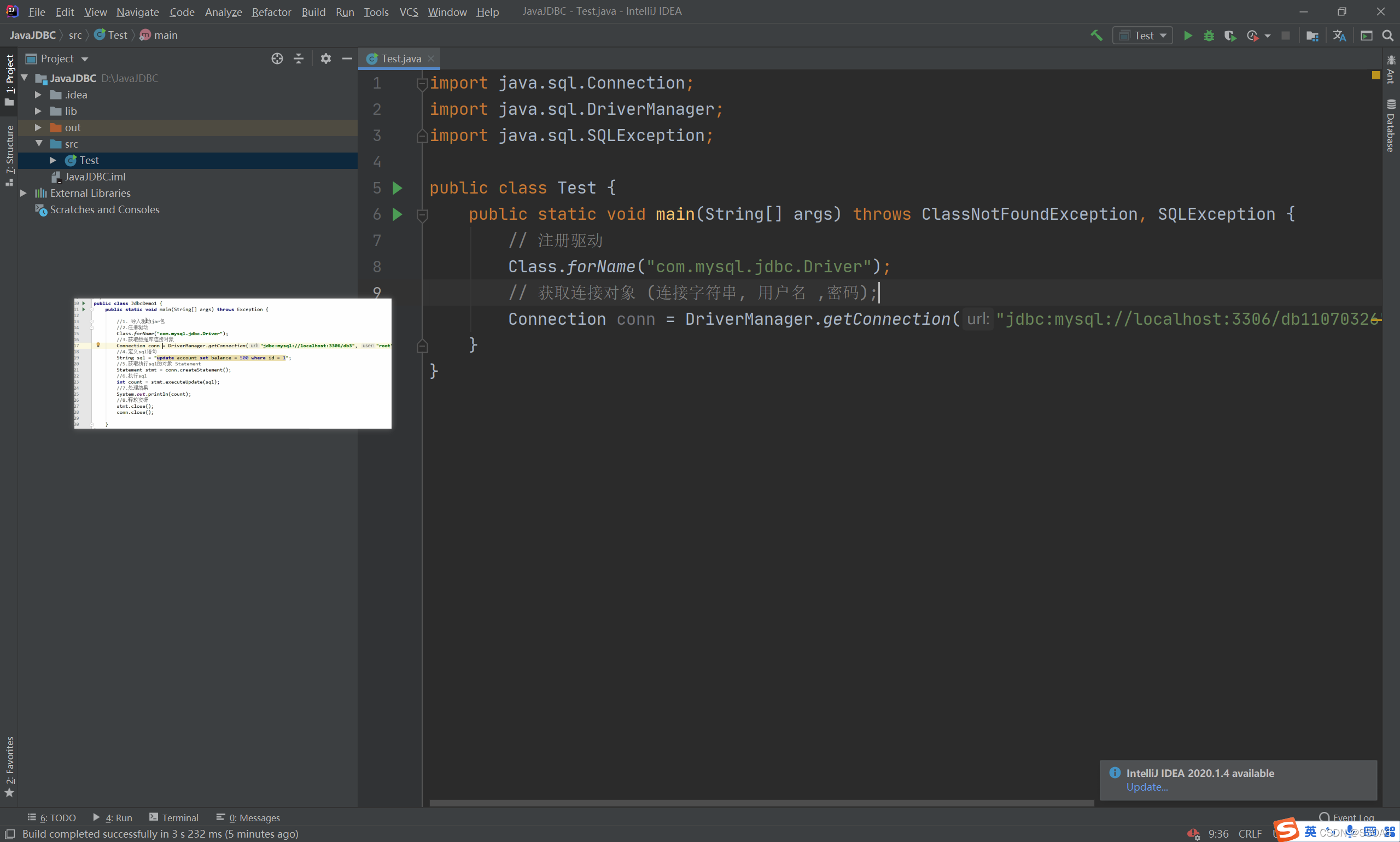Viewport: 1400px width, 842px height.
Task: Switch to the Terminal tool tab
Action: 174,817
